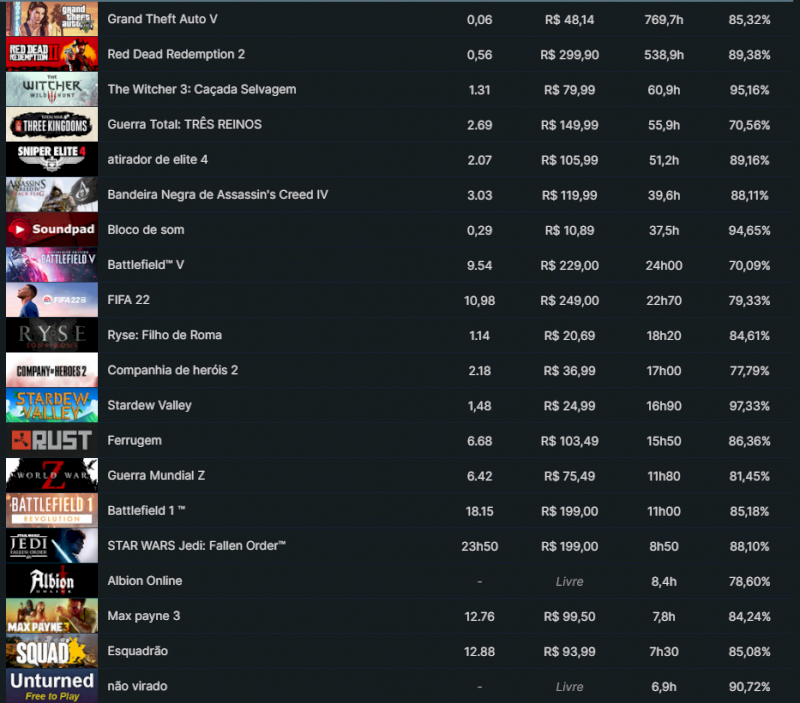Select the Ferrugem title

[x=134, y=441]
